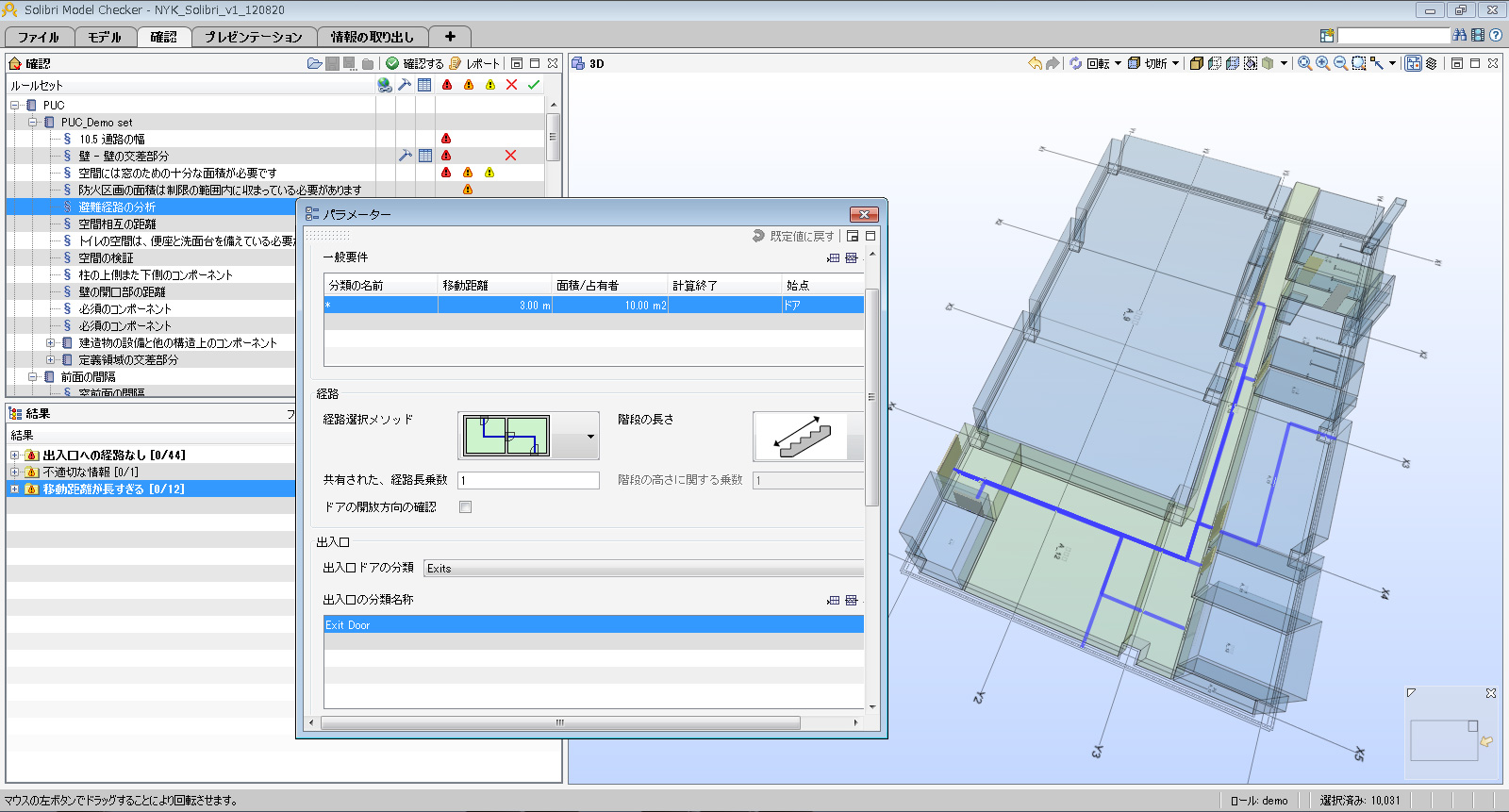Screen dimensions: 1509x812
Task: Collapse the PUC root ruleset node
Action: (15, 105)
